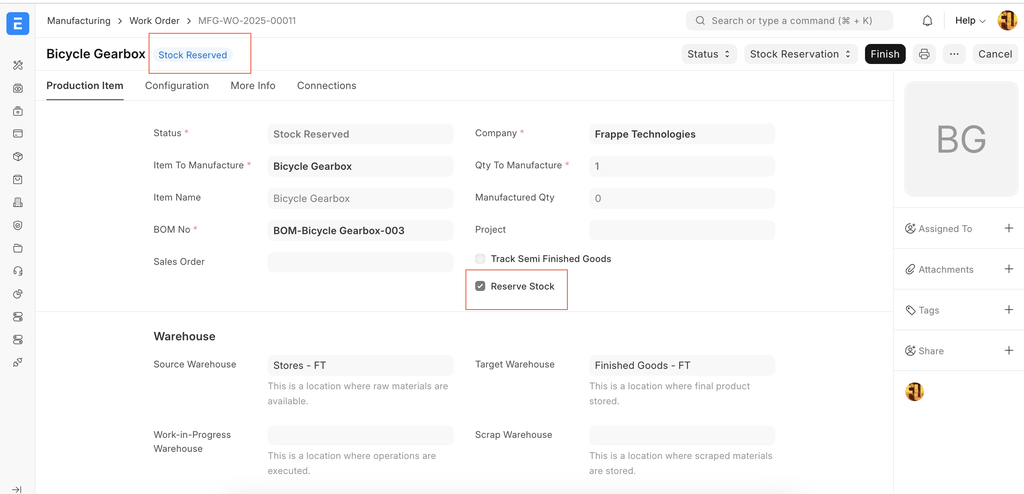The width and height of the screenshot is (1024, 494).
Task: Click the printer icon
Action: coord(924,54)
